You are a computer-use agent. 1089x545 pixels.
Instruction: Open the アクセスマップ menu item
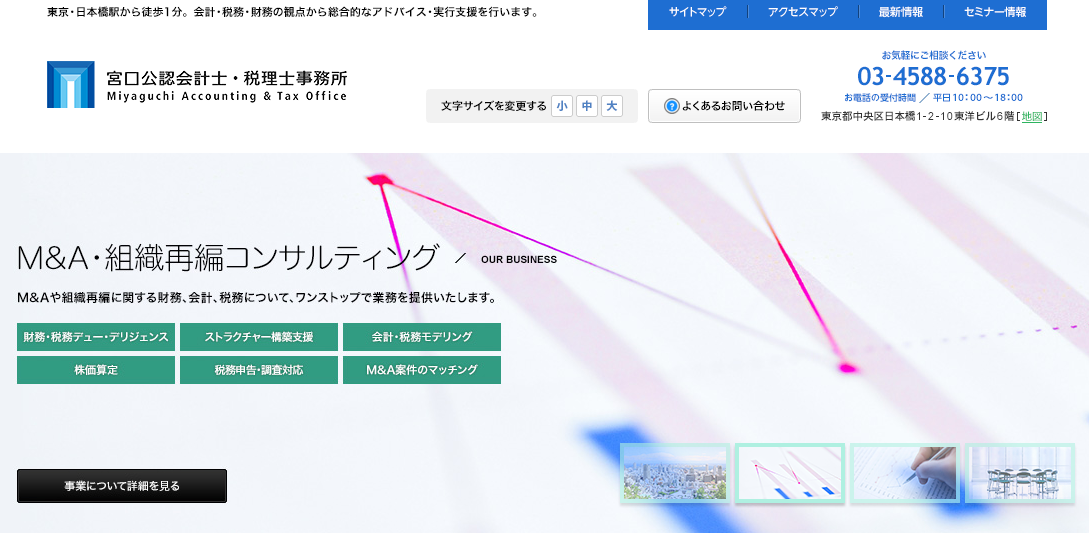pyautogui.click(x=802, y=13)
